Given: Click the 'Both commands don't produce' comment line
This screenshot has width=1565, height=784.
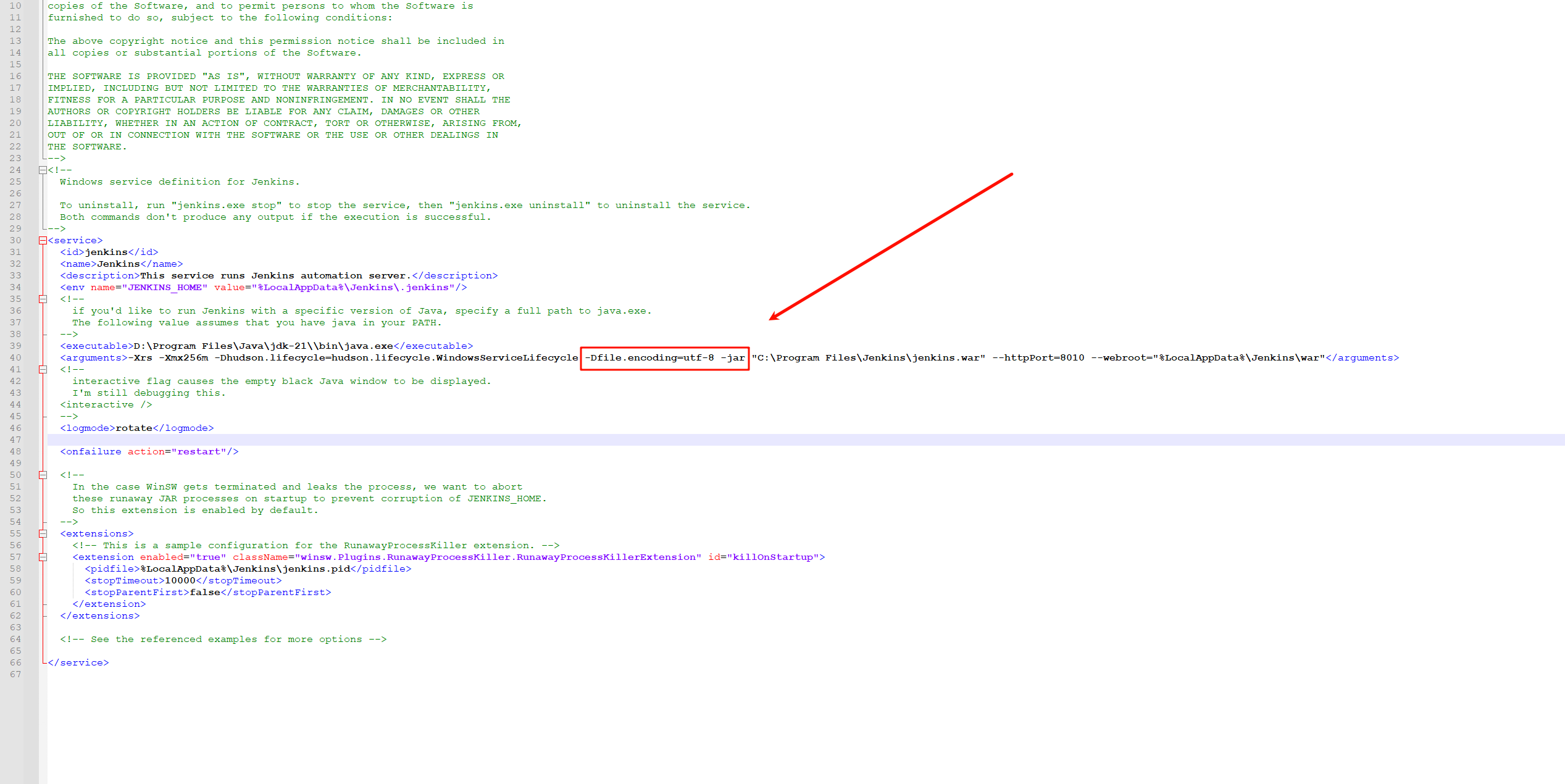Looking at the screenshot, I should [x=275, y=217].
